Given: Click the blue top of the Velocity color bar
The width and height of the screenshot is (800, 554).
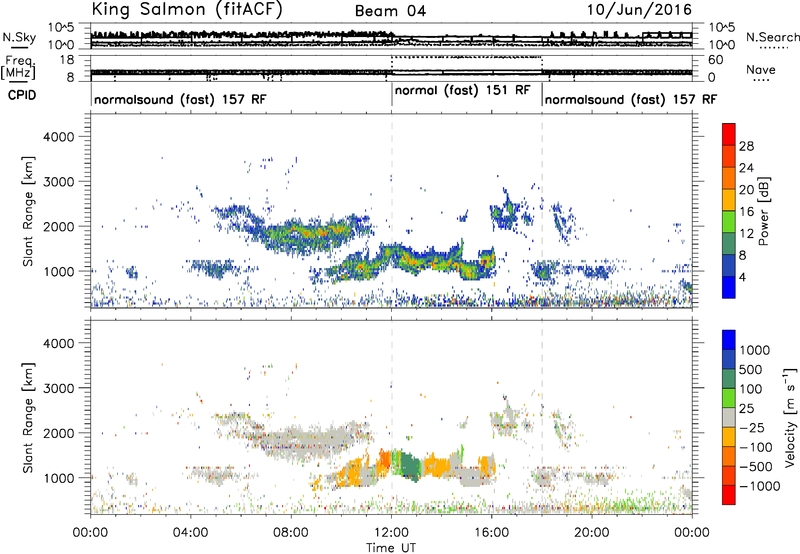Looking at the screenshot, I should 729,340.
